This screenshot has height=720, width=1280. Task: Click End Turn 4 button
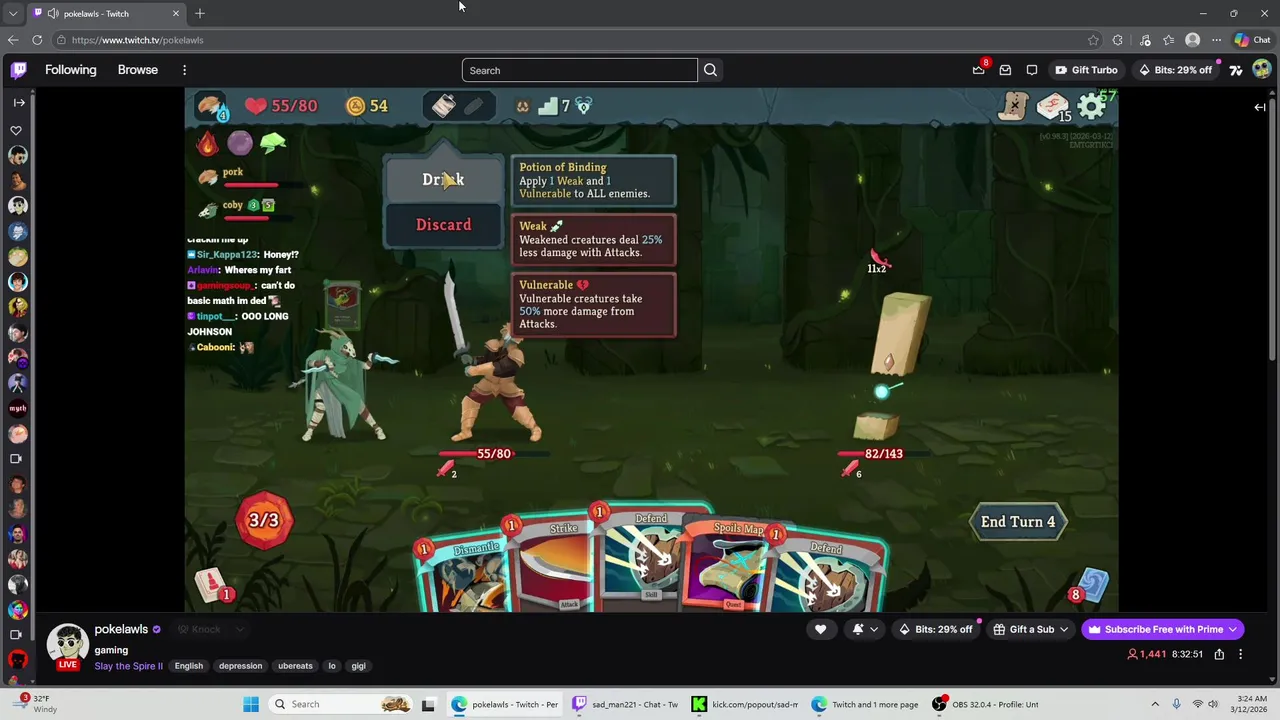point(1018,522)
